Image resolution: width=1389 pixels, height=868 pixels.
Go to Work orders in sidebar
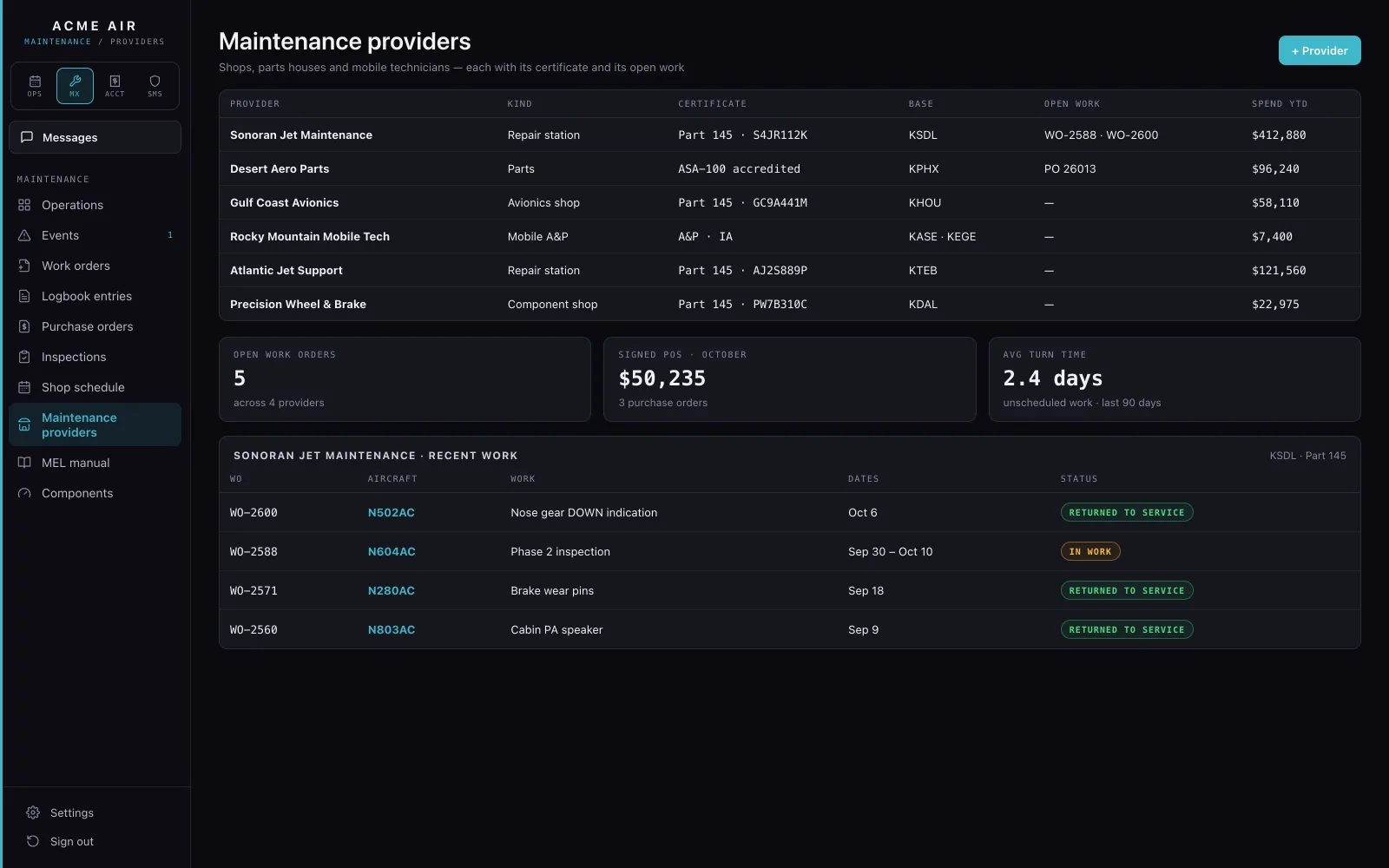point(95,266)
